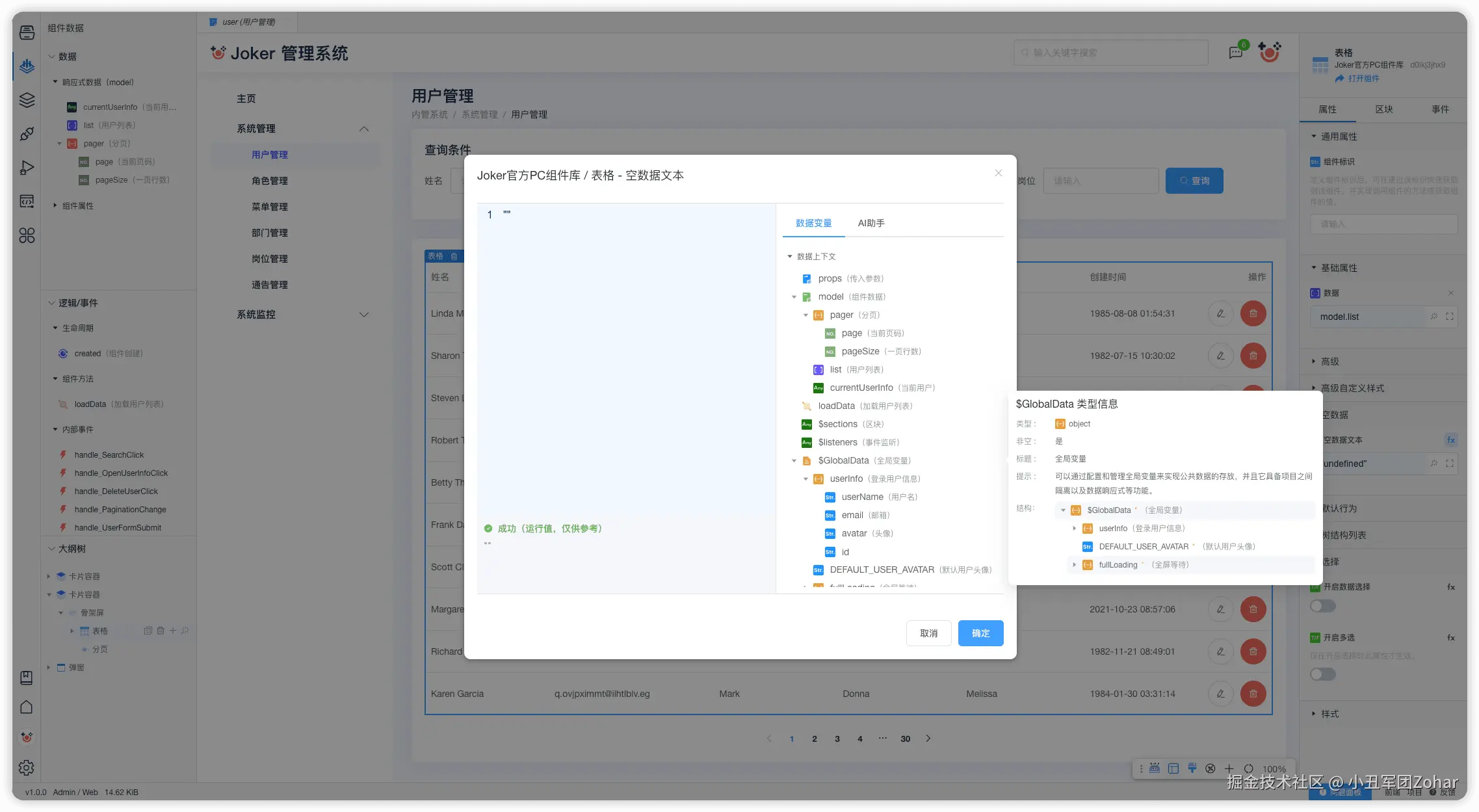1479x812 pixels.
Task: Click the 输入关键字搜索 search field
Action: [1110, 53]
